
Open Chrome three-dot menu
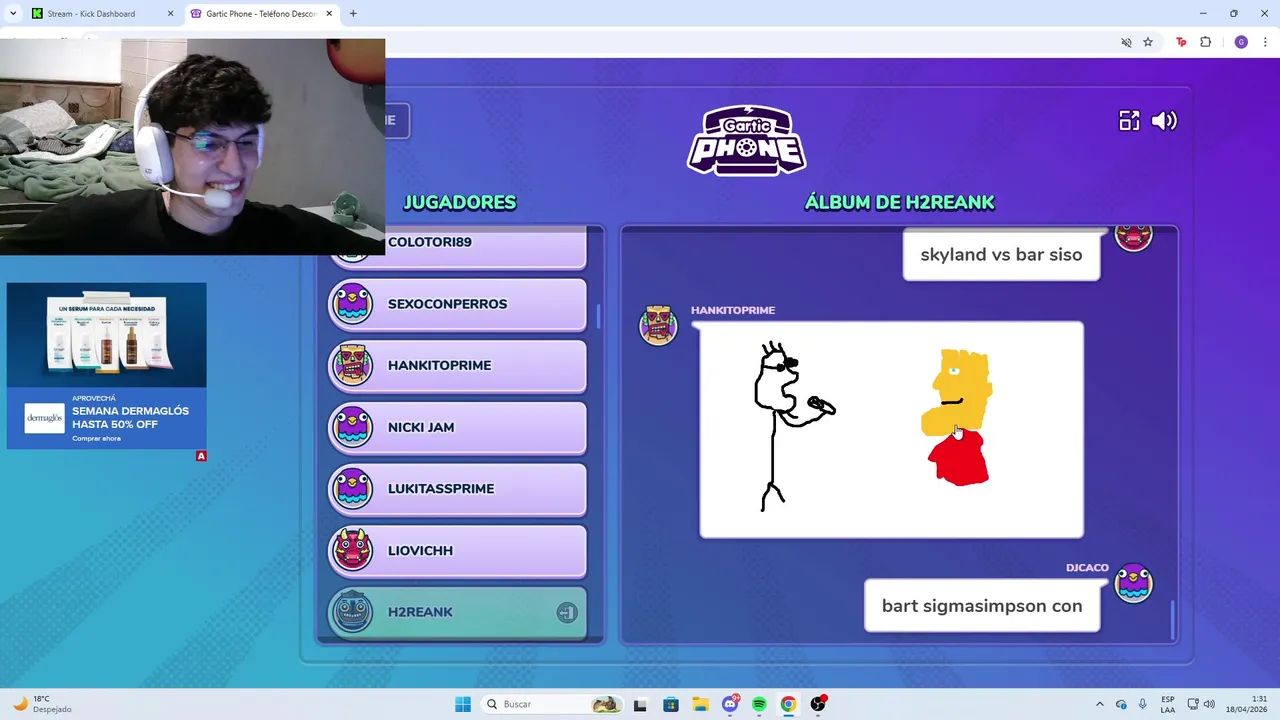point(1265,42)
